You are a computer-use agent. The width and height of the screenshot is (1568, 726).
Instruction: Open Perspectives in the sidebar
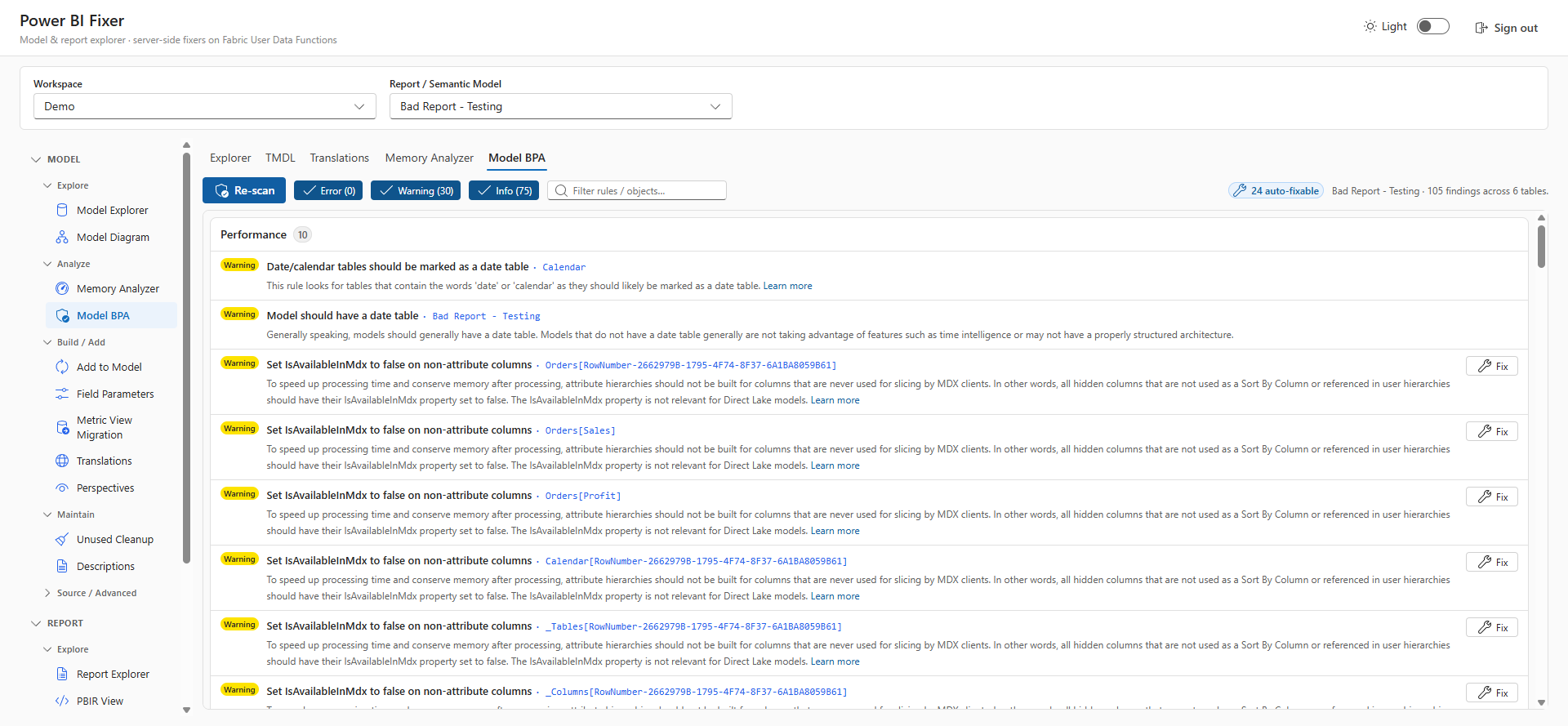coord(112,488)
